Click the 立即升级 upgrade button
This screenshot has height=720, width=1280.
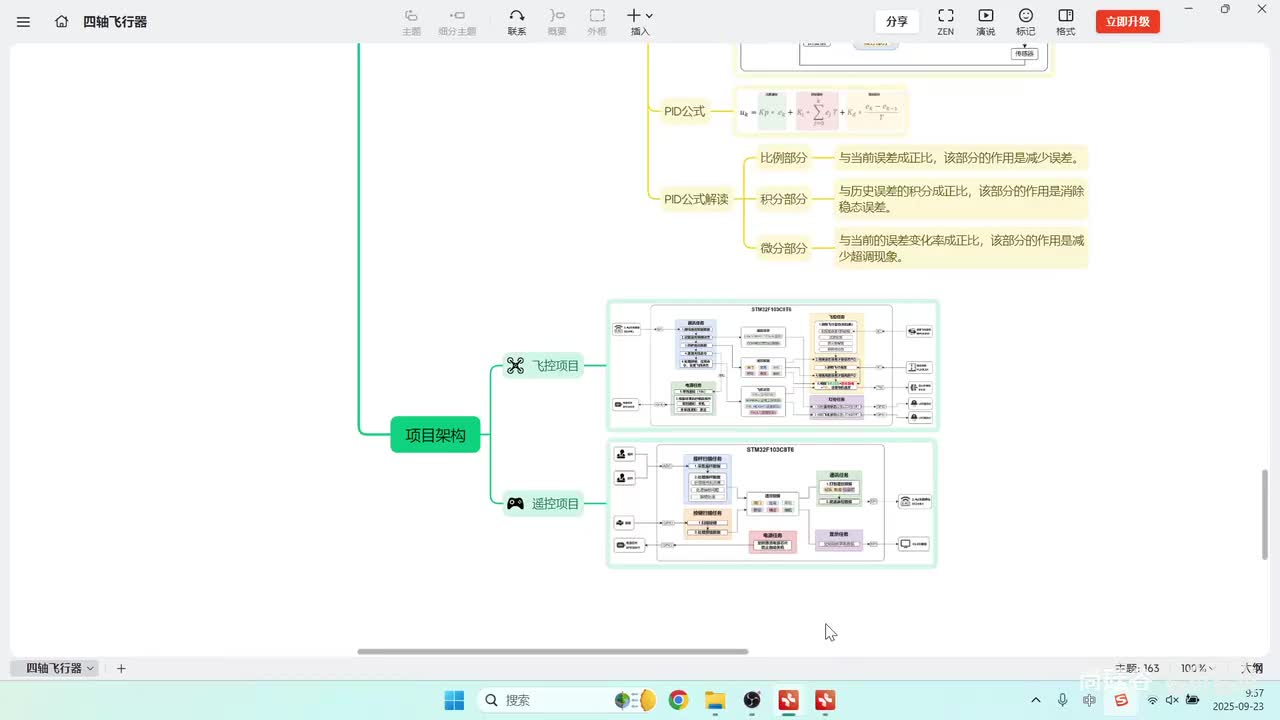coord(1128,21)
